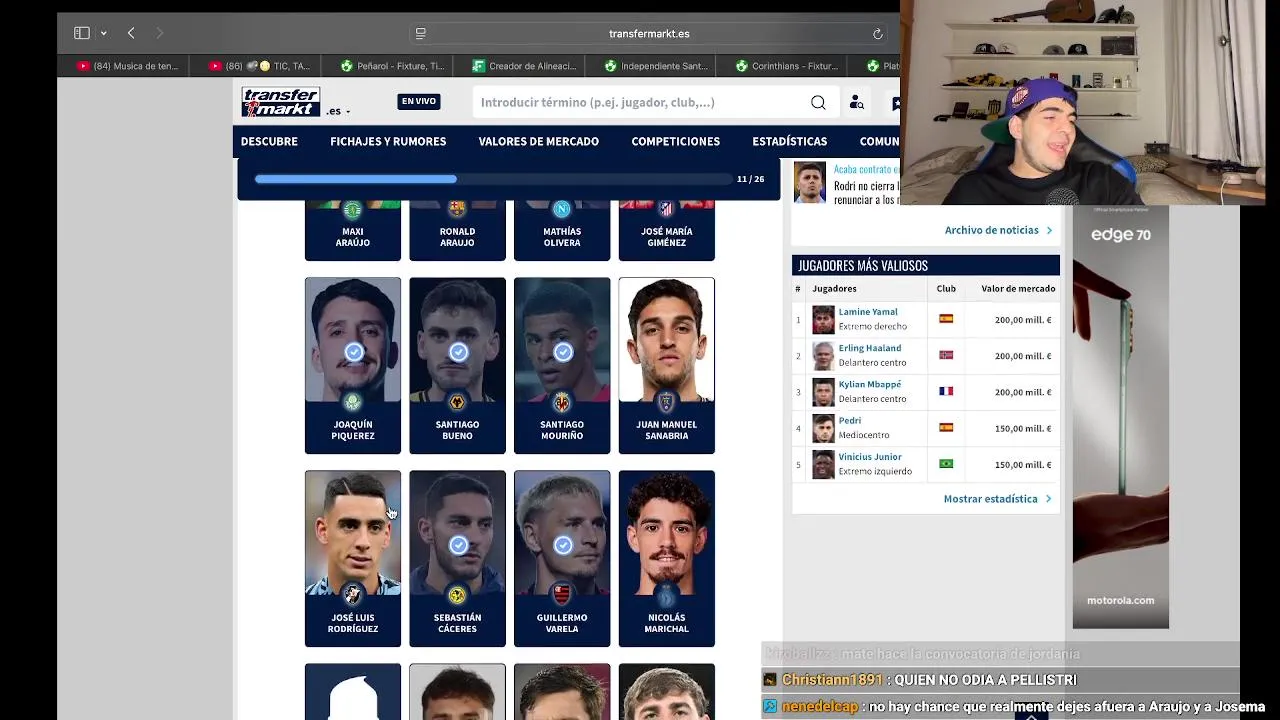Viewport: 1280px width, 720px height.
Task: Click the Spain flag in Lamine Yamal's row
Action: click(946, 319)
